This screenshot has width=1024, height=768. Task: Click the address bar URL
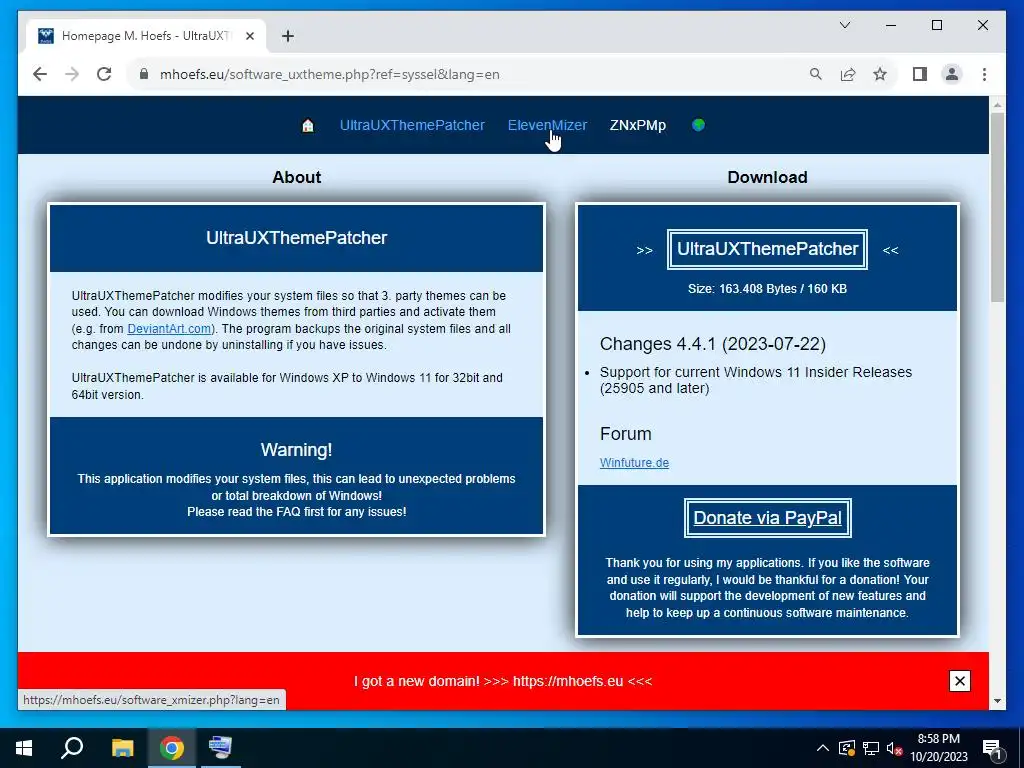click(330, 74)
